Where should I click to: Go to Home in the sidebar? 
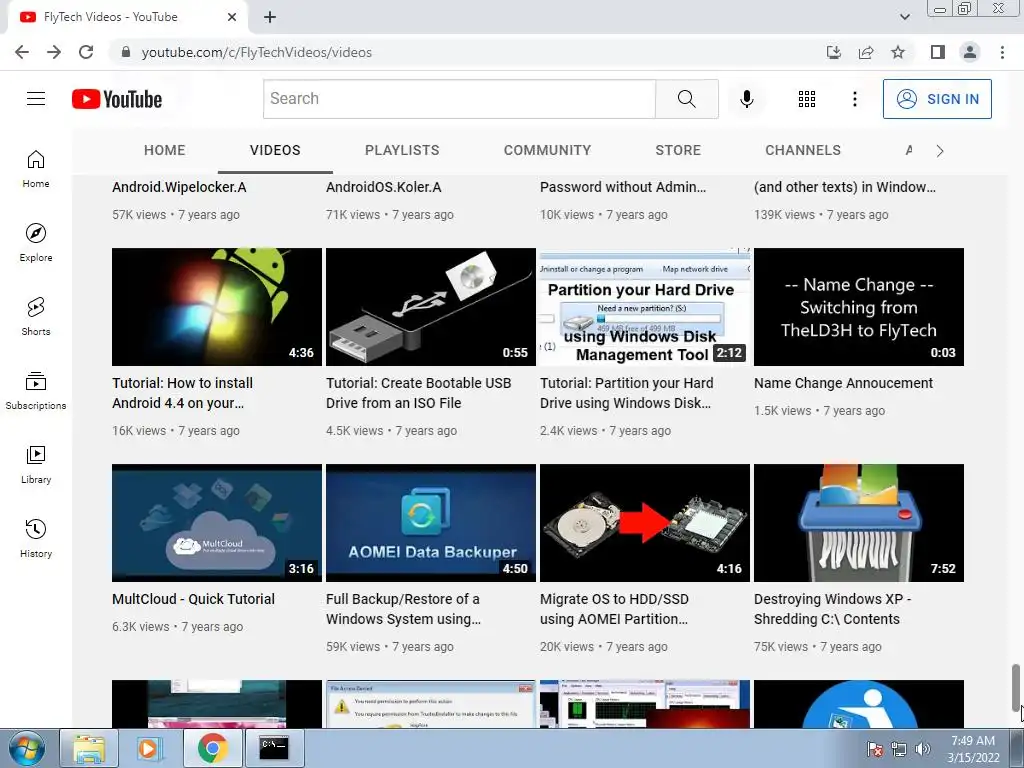[x=36, y=168]
